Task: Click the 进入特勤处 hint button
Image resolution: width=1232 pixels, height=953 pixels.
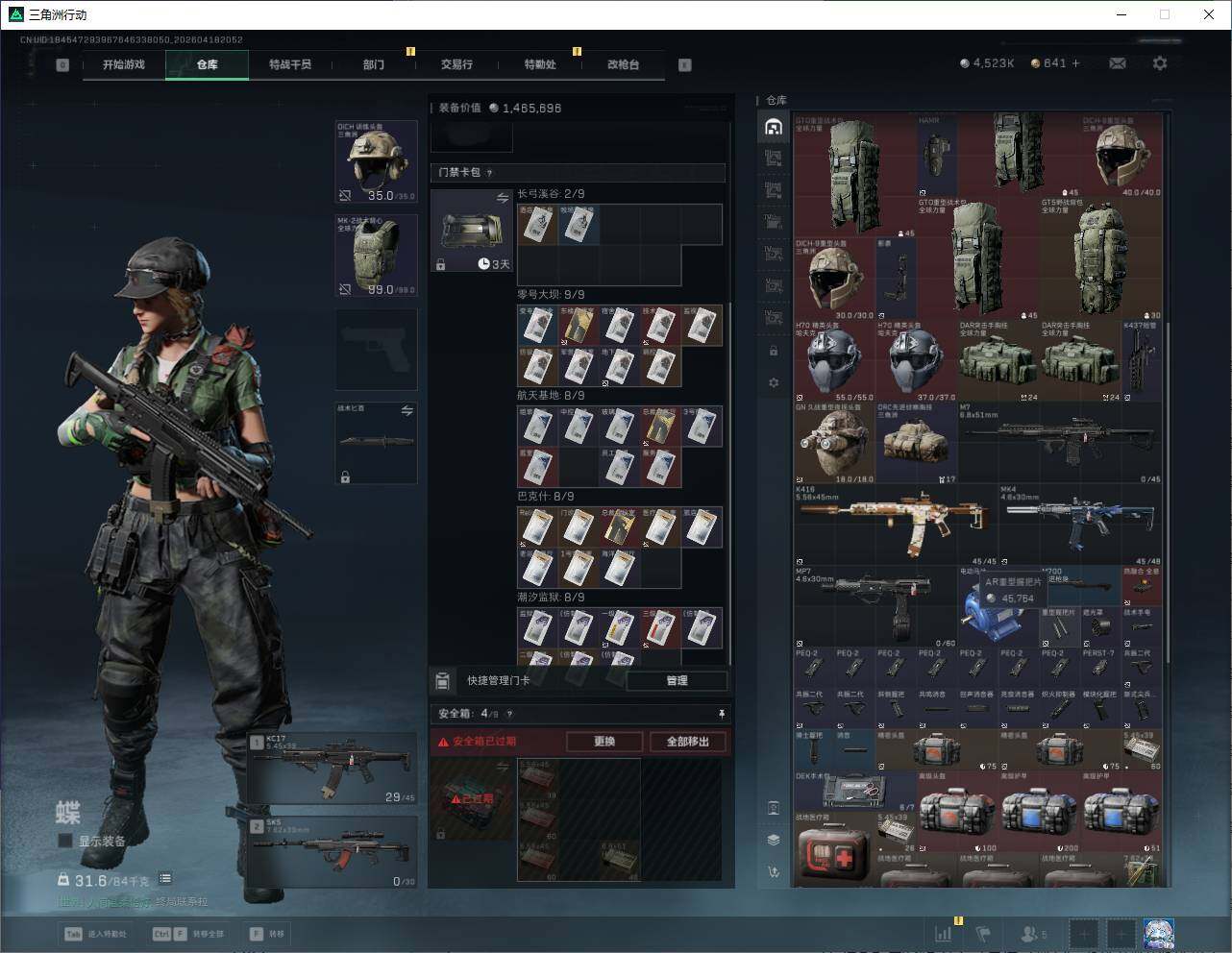Action: 96,934
